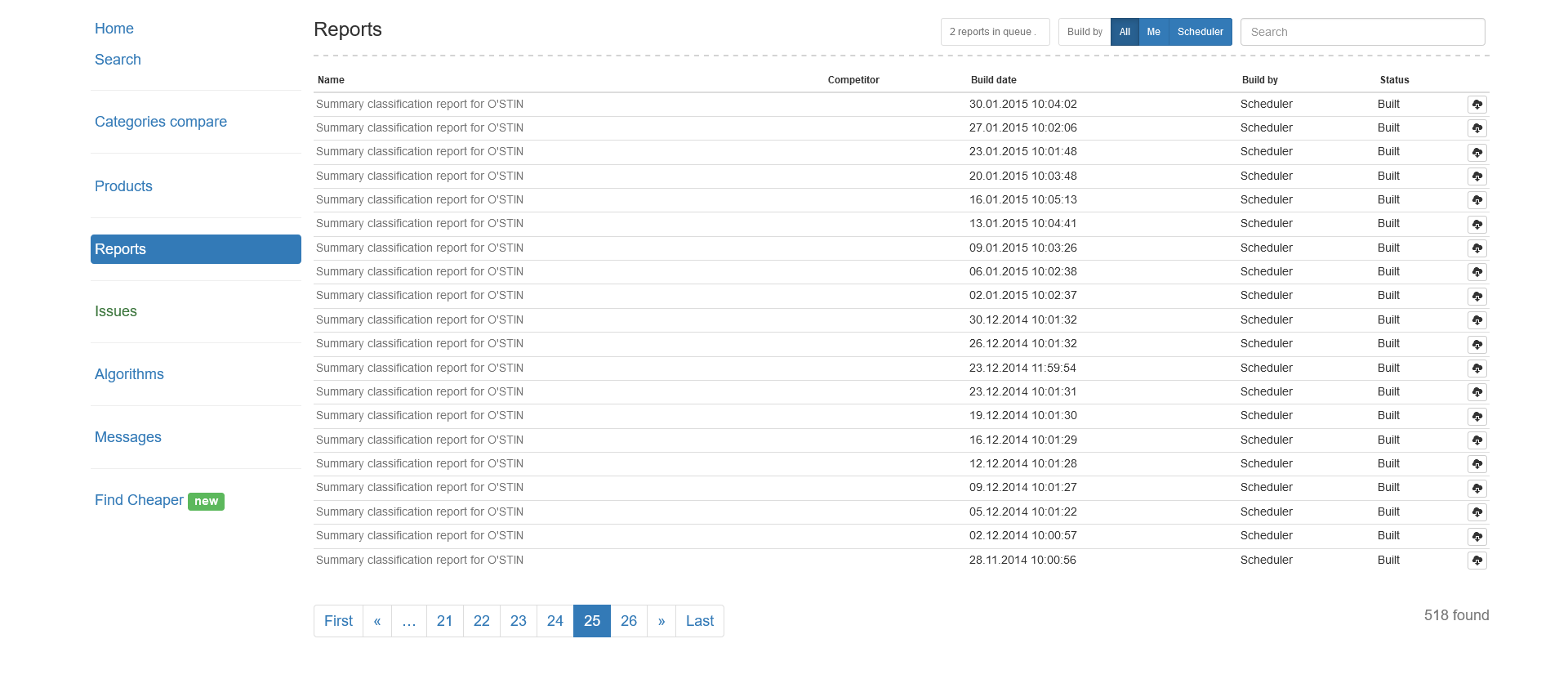Viewport: 1568px width, 688px height.
Task: Go to previous page with « arrow
Action: 377,621
